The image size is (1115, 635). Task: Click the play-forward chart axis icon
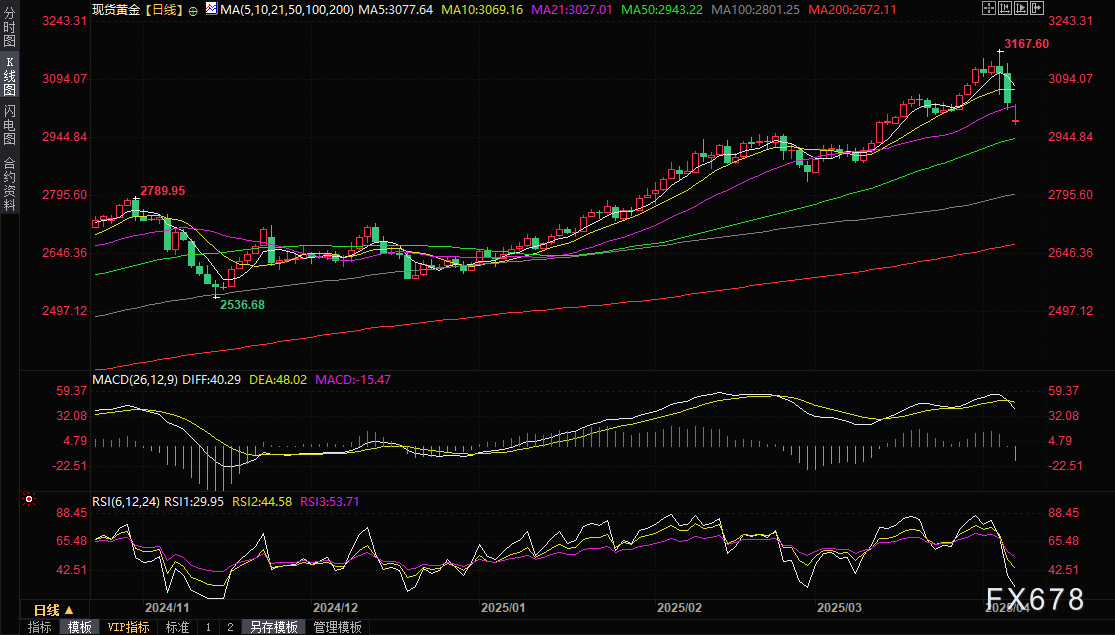tap(1021, 8)
